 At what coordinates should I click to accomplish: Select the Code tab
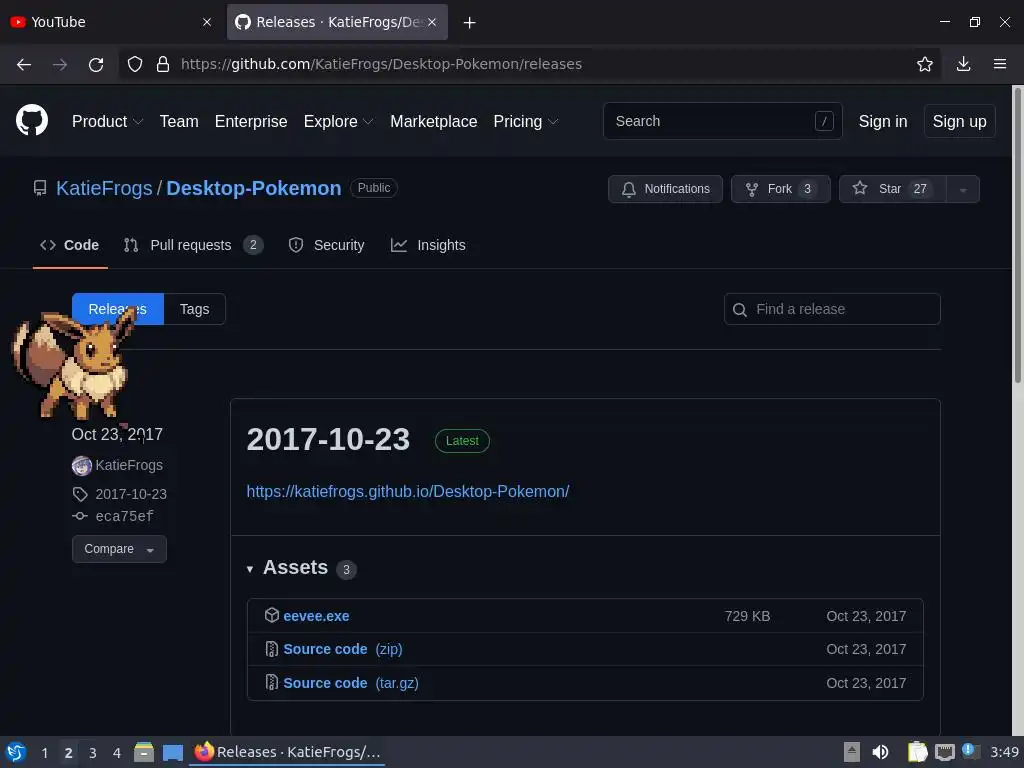point(70,246)
